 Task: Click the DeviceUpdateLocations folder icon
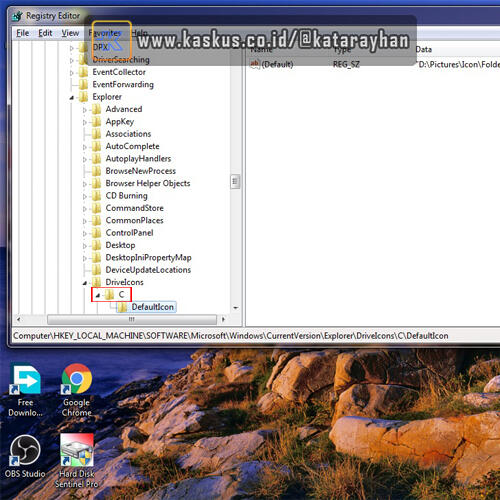coord(96,270)
